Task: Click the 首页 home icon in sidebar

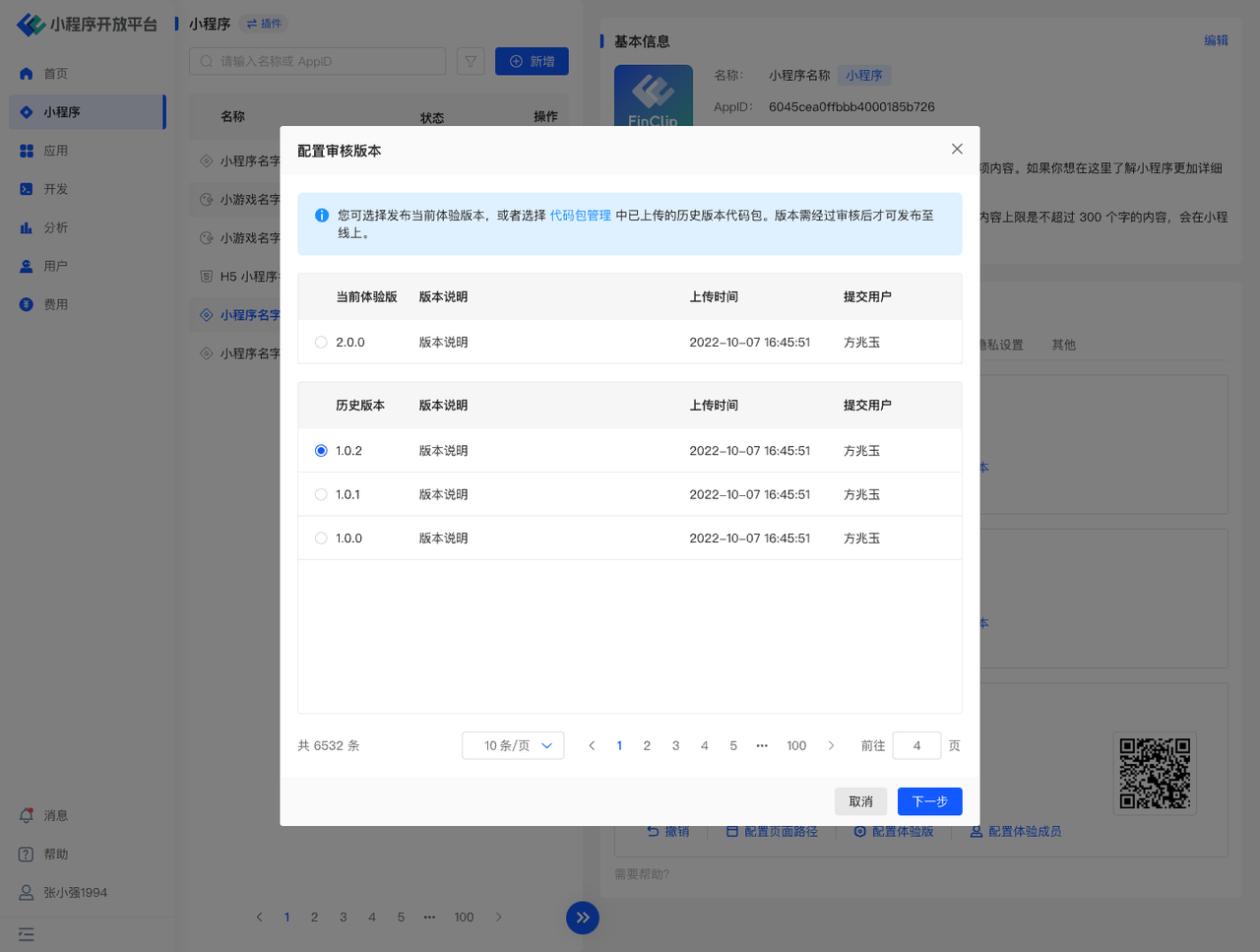Action: [x=27, y=74]
